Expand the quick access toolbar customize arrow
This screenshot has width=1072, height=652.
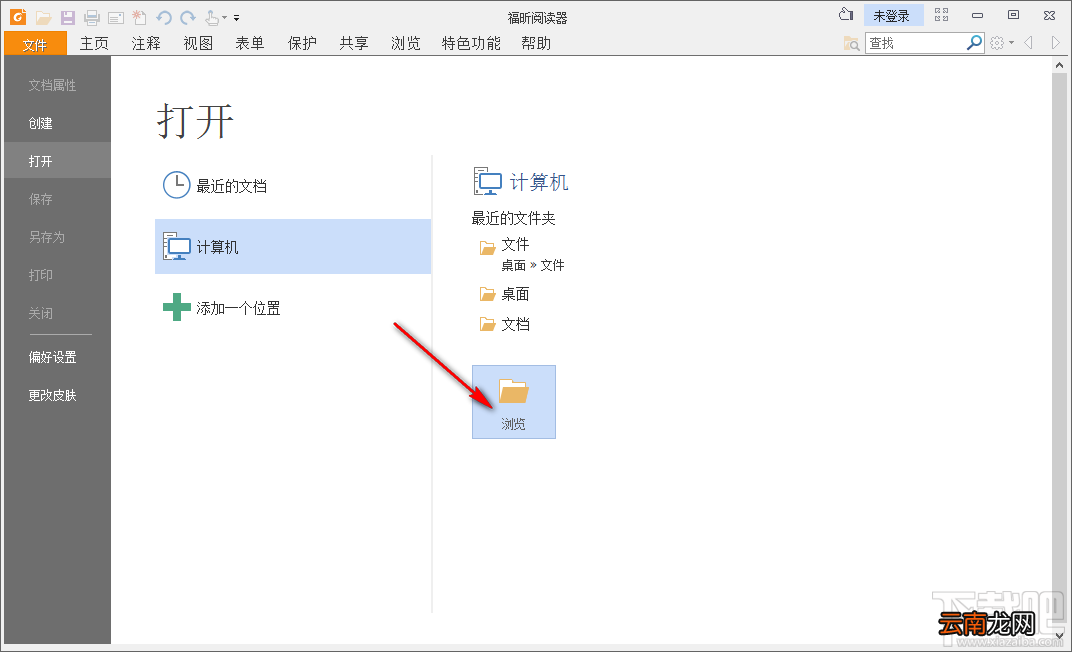click(237, 18)
